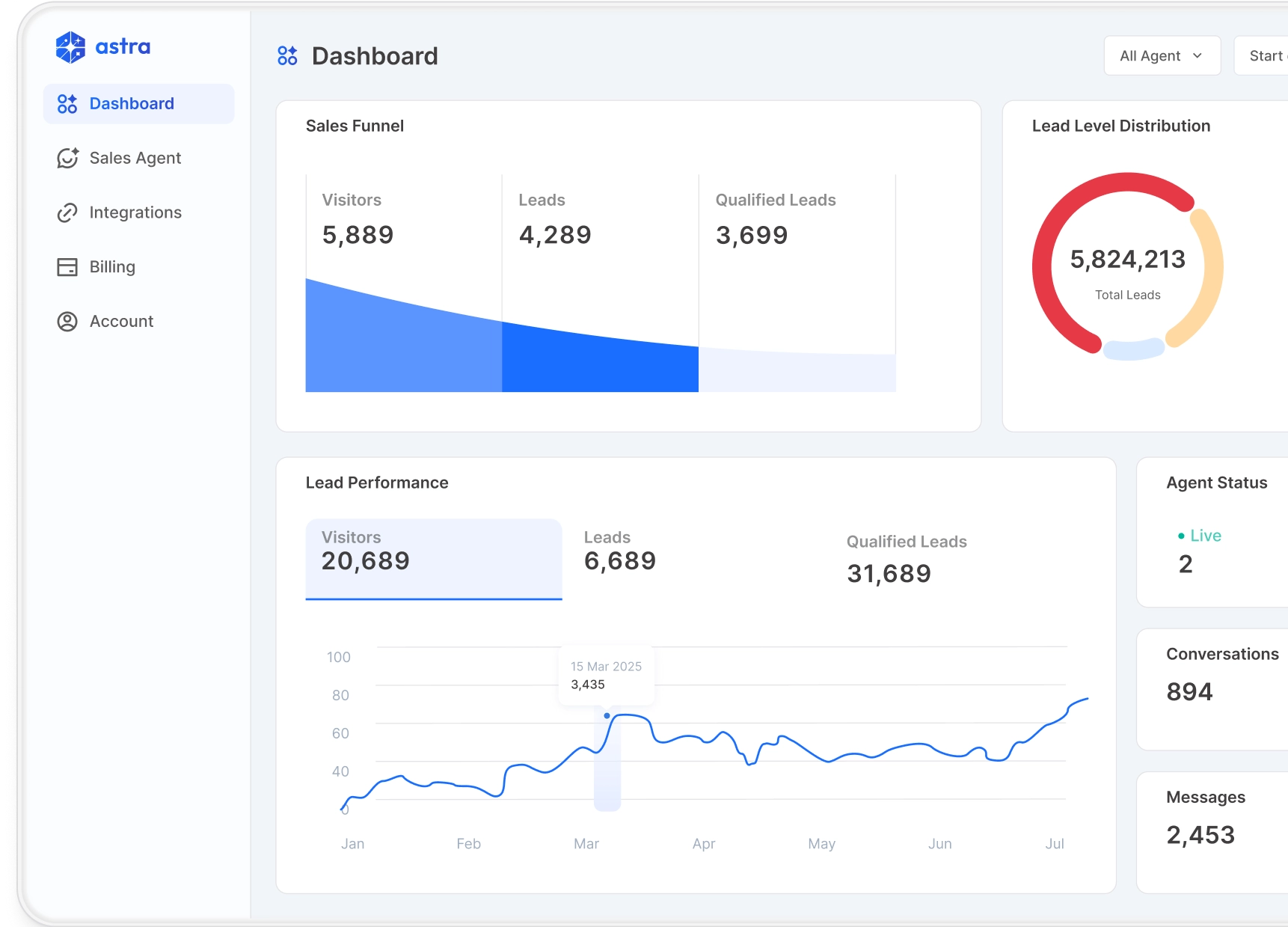This screenshot has width=1288, height=927.
Task: Click the Sales Agent chat icon
Action: coord(67,158)
